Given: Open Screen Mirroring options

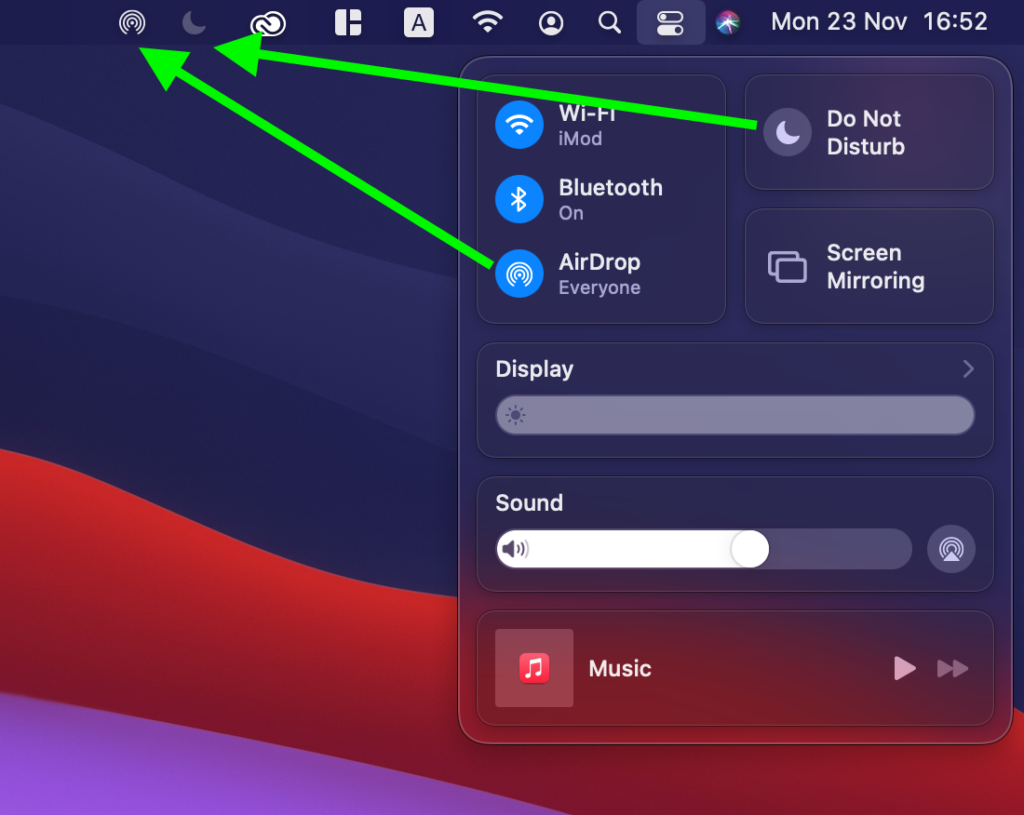Looking at the screenshot, I should (x=868, y=266).
